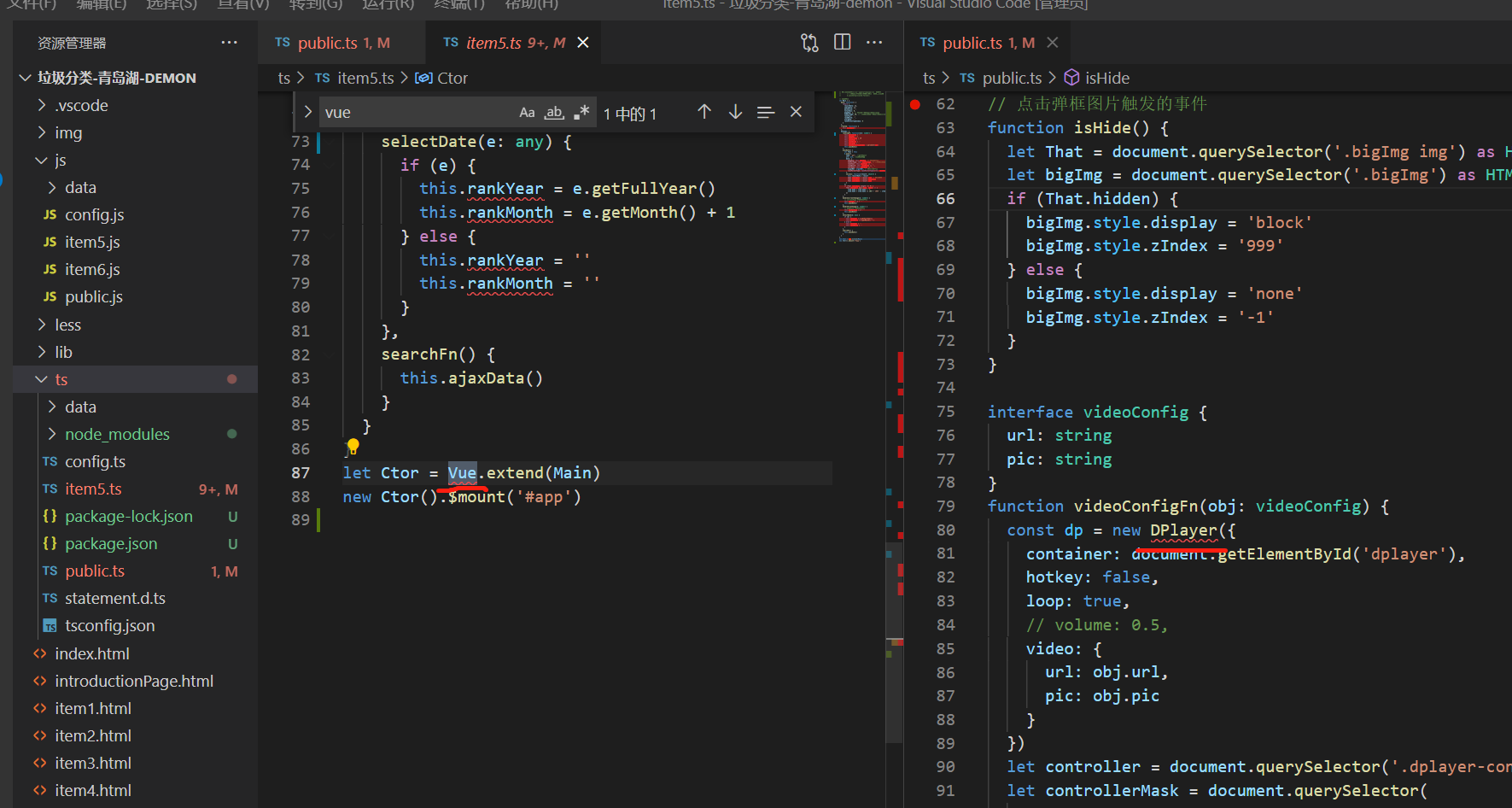Screen dimensions: 1512x808
Task: Click the previous match arrow in find widget
Action: click(704, 111)
